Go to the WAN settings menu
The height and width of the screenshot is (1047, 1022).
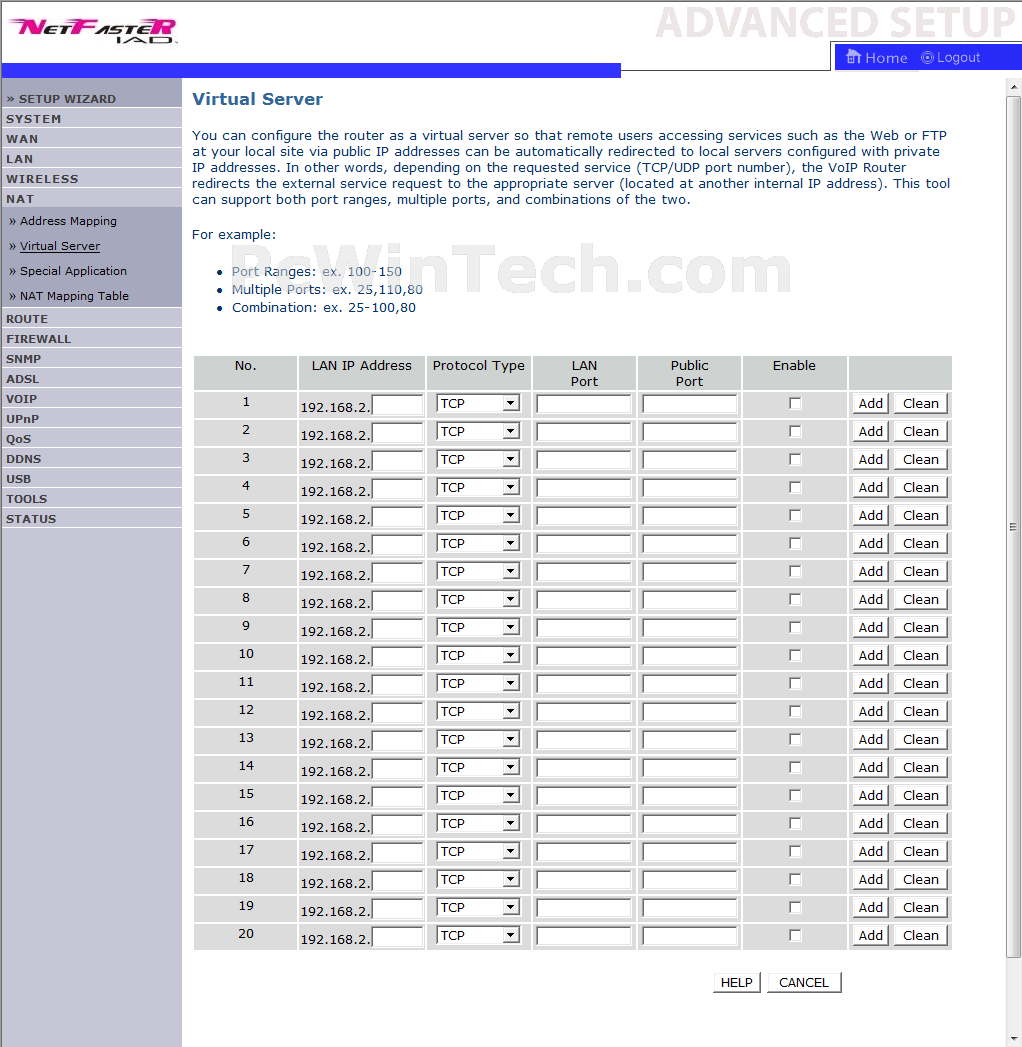coord(22,139)
